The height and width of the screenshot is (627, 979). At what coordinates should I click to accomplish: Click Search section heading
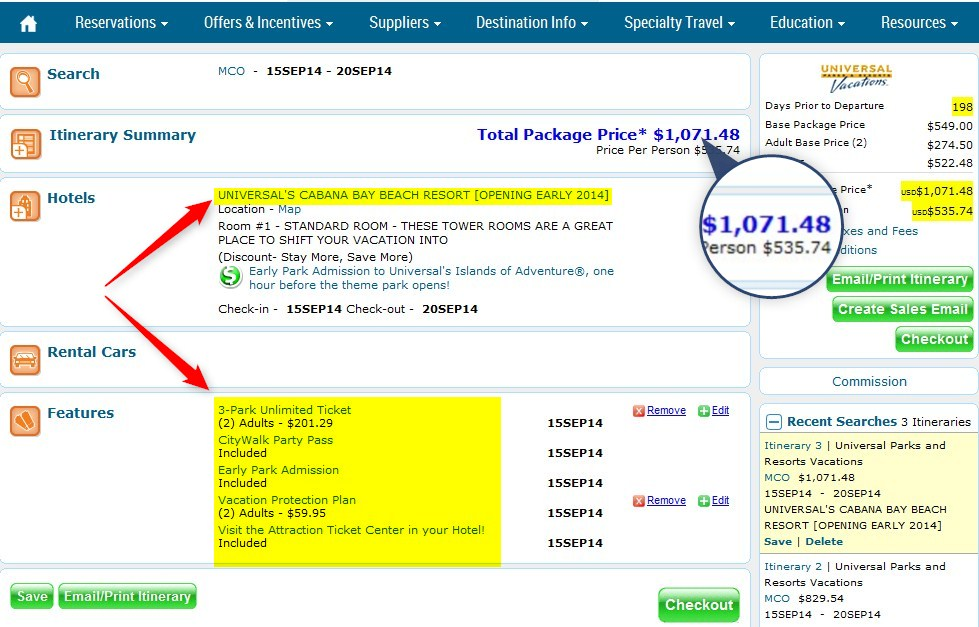pos(74,74)
